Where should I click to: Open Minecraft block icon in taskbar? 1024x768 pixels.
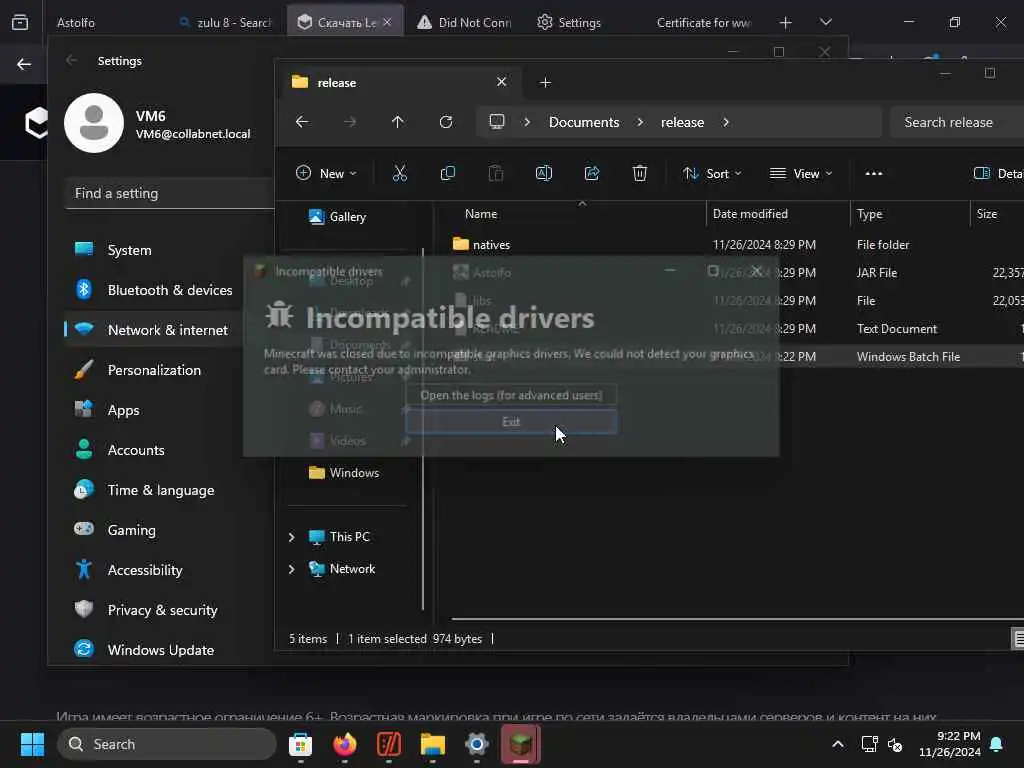pos(520,744)
